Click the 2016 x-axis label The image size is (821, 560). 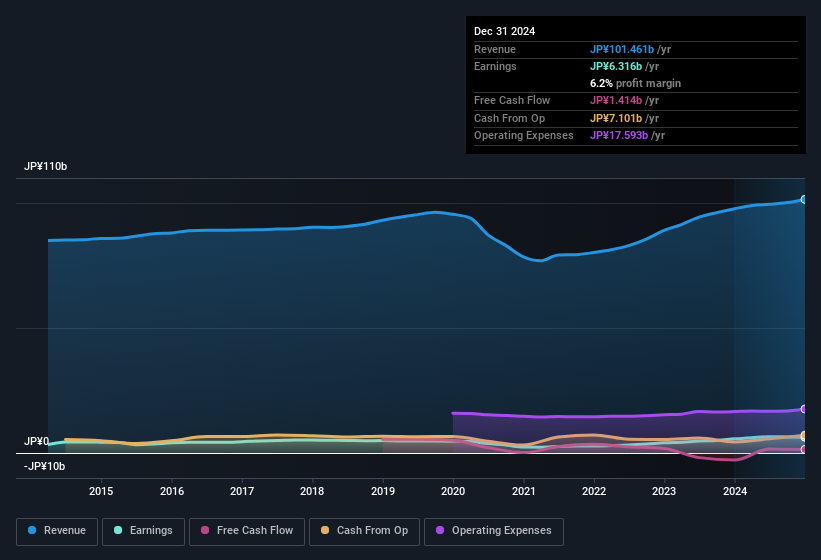(172, 491)
